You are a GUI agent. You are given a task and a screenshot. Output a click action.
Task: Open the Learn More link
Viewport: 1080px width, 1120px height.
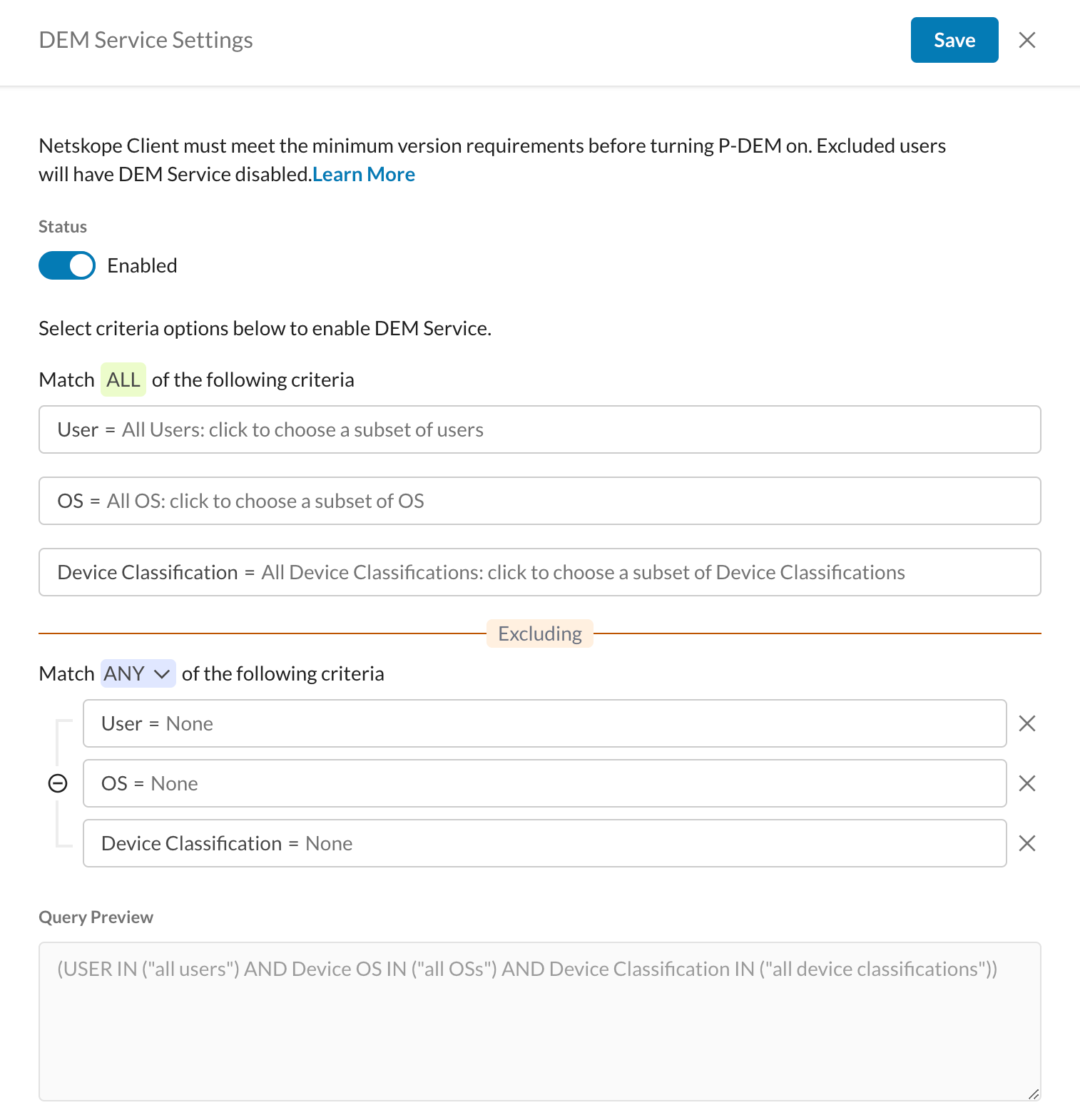pyautogui.click(x=364, y=174)
